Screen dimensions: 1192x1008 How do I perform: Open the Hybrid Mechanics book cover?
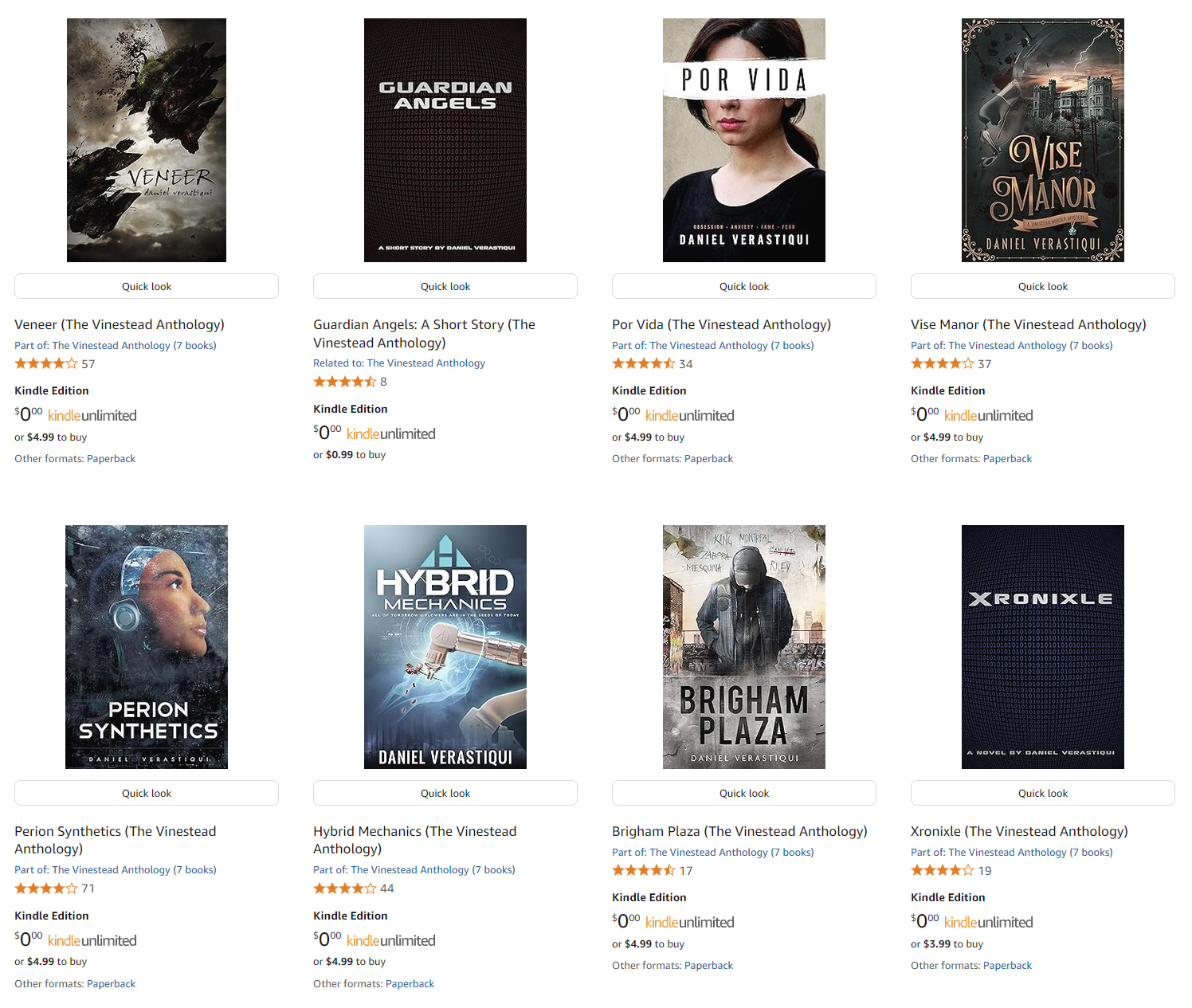445,647
